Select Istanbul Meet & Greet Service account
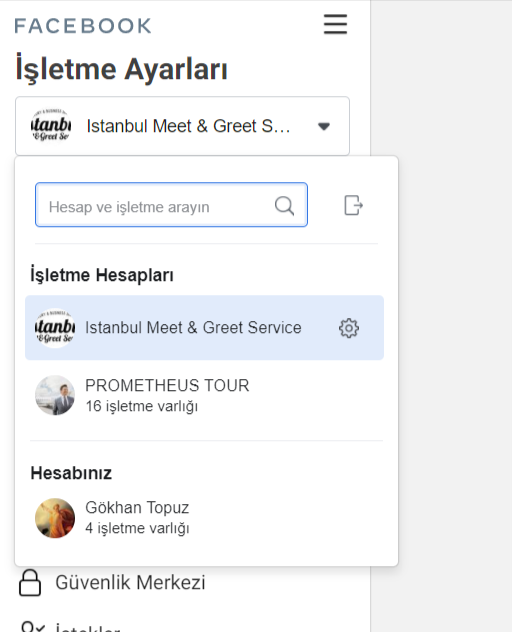 204,328
